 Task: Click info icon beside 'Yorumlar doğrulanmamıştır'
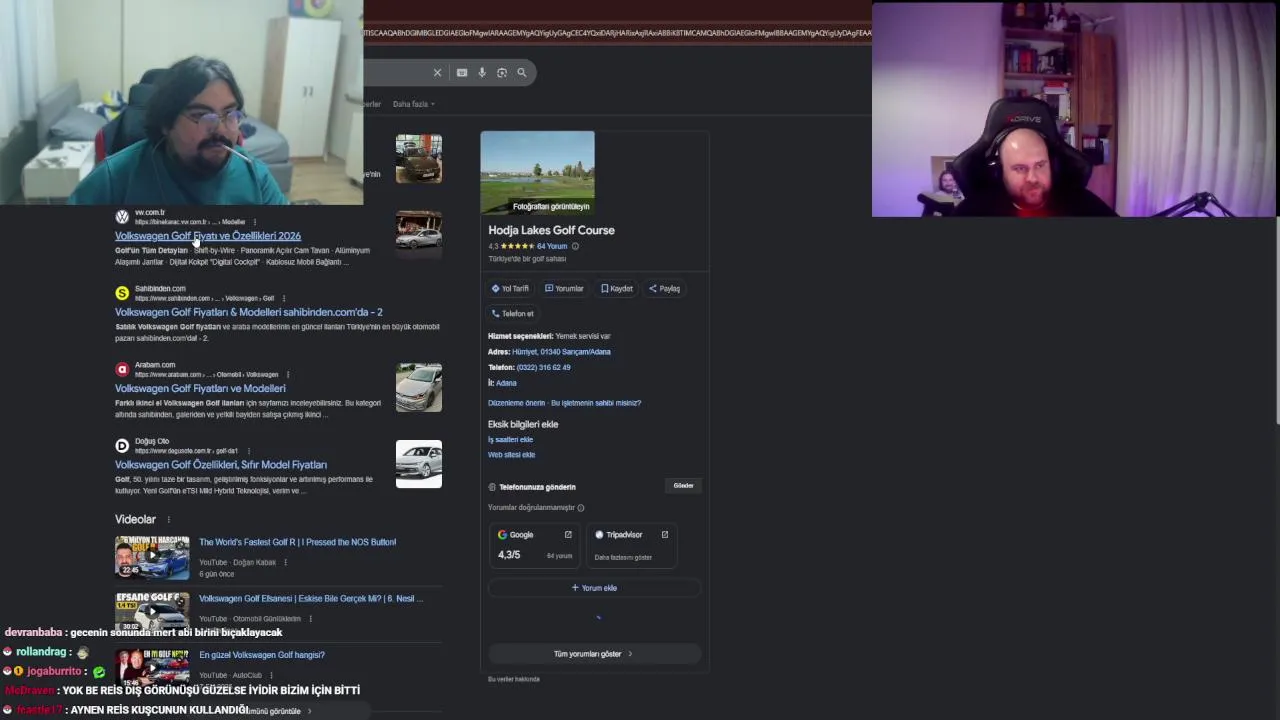pyautogui.click(x=580, y=508)
